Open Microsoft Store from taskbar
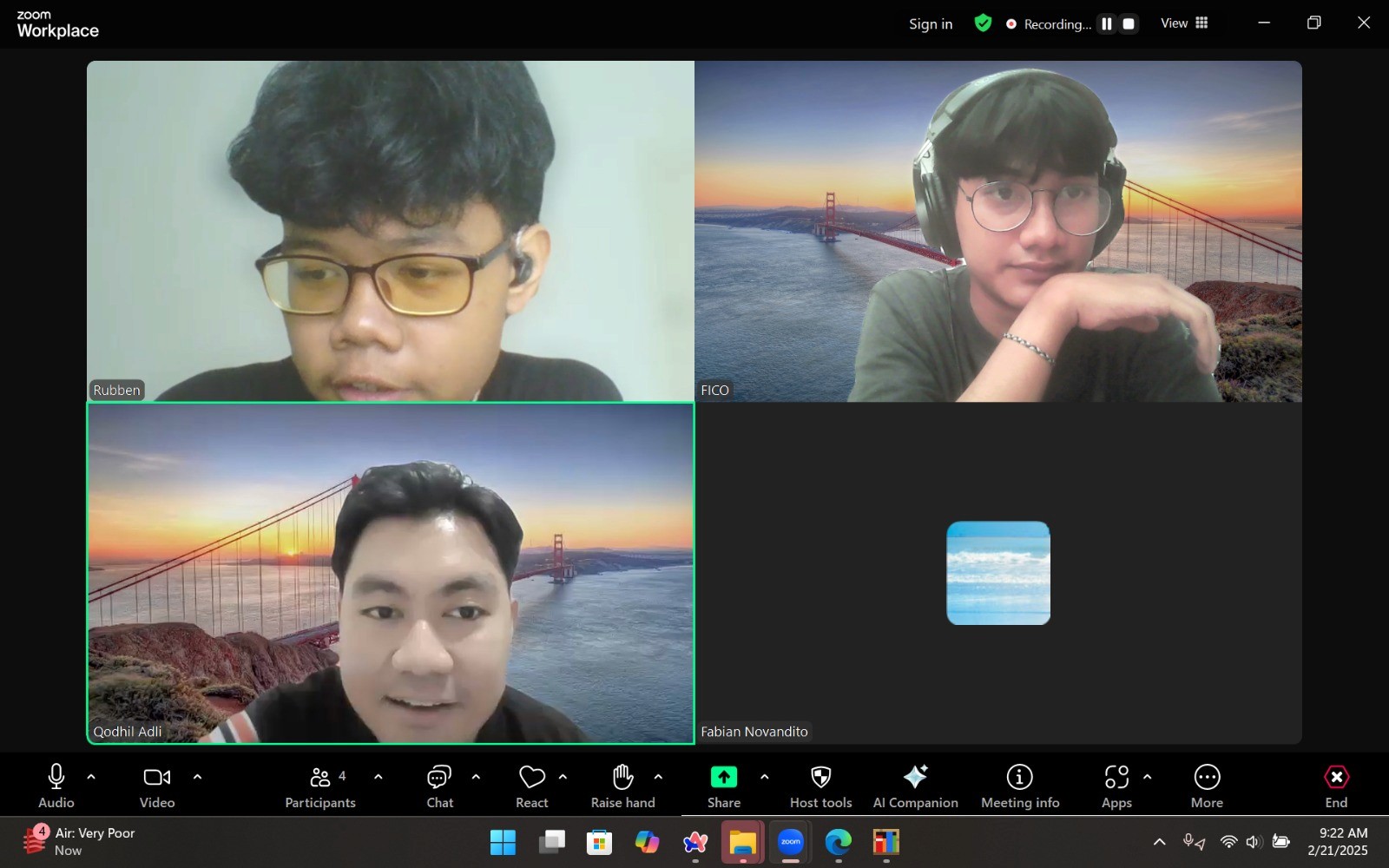Viewport: 1389px width, 868px height. (599, 842)
